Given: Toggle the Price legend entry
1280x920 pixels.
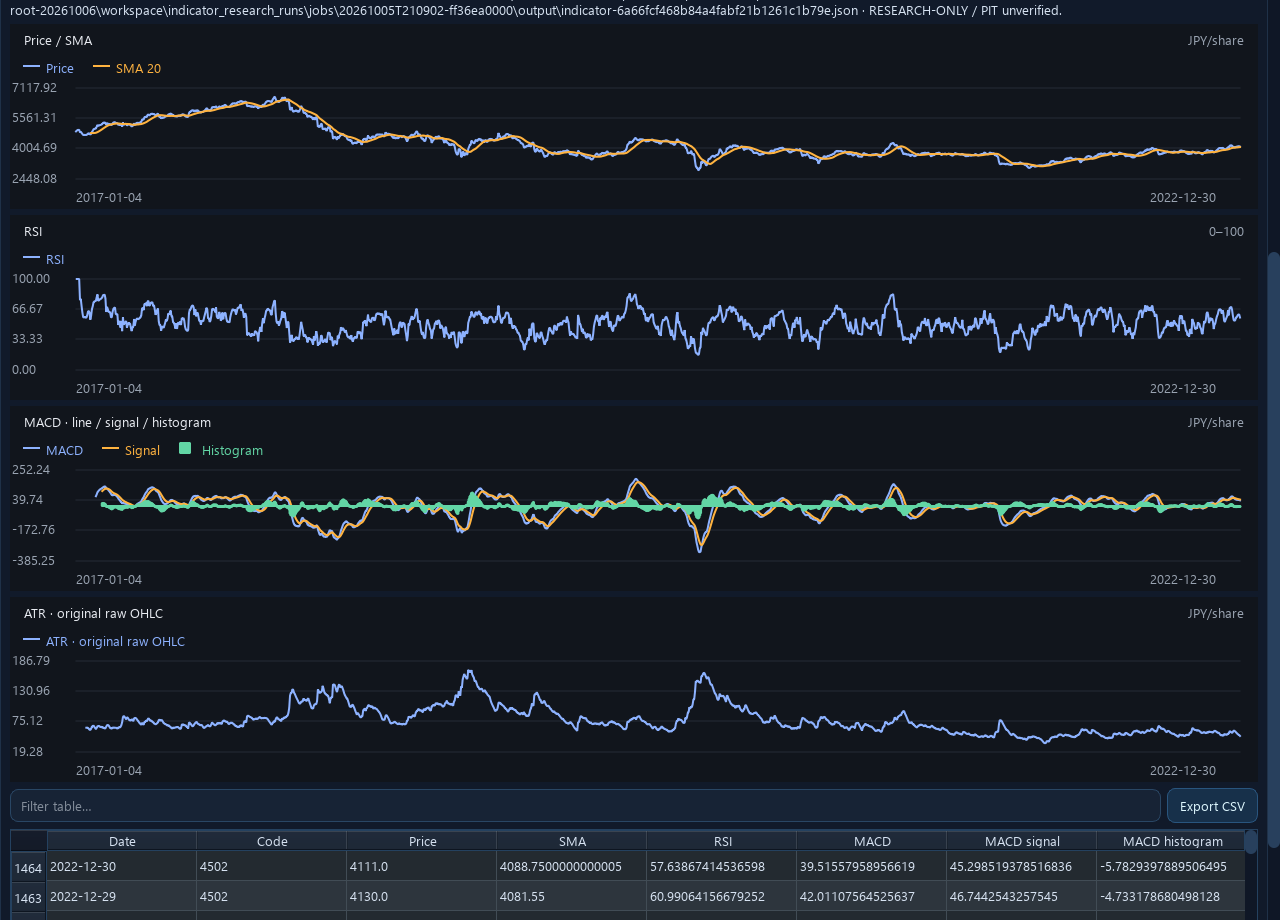Looking at the screenshot, I should tap(48, 68).
